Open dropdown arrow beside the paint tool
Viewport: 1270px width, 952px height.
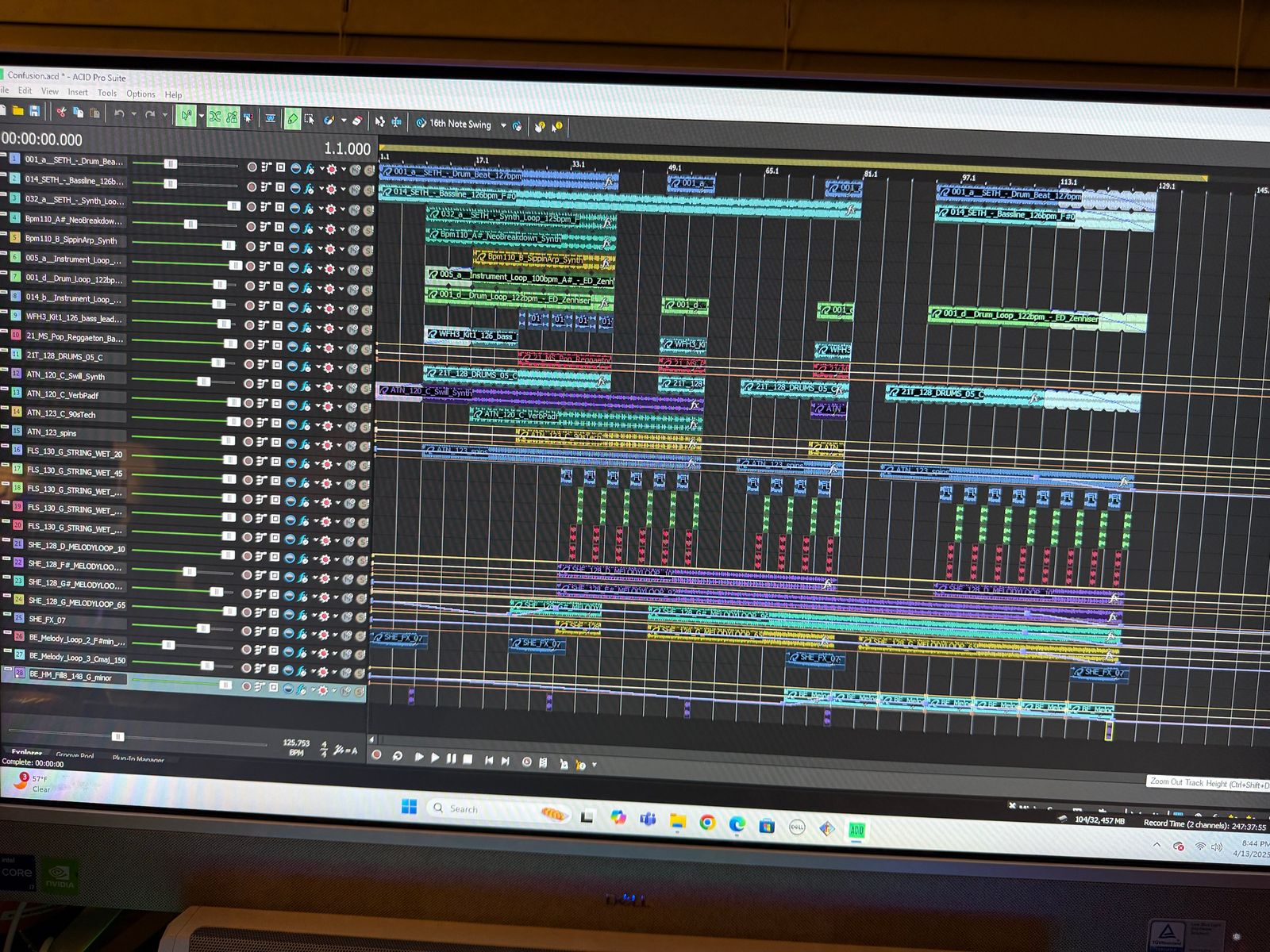pyautogui.click(x=343, y=121)
